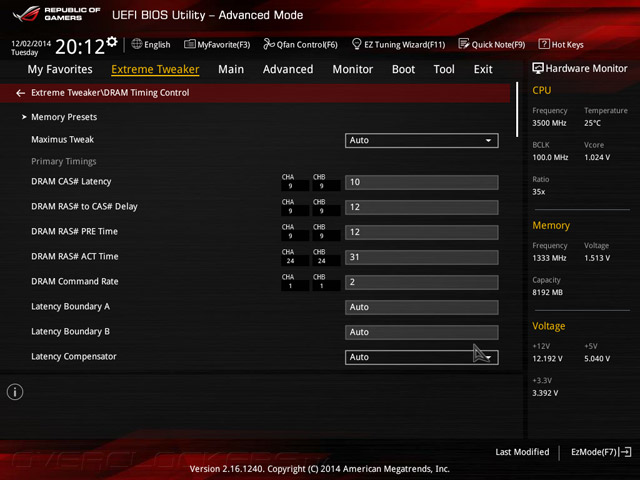Open MyFavorite(F3) from the top bar
Screen dimensions: 640x480
217,44
